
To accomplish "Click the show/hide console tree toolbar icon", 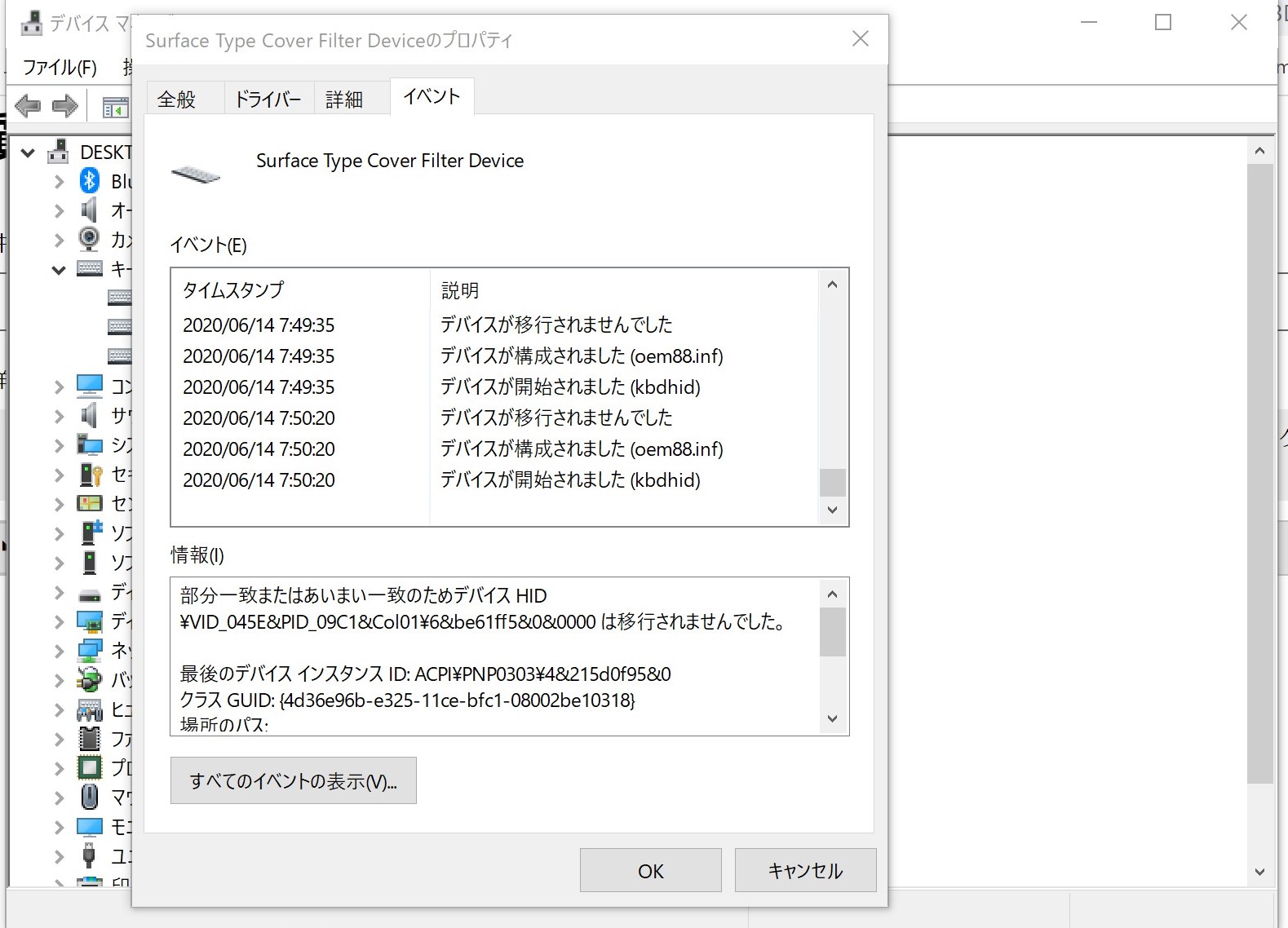I will pos(115,107).
